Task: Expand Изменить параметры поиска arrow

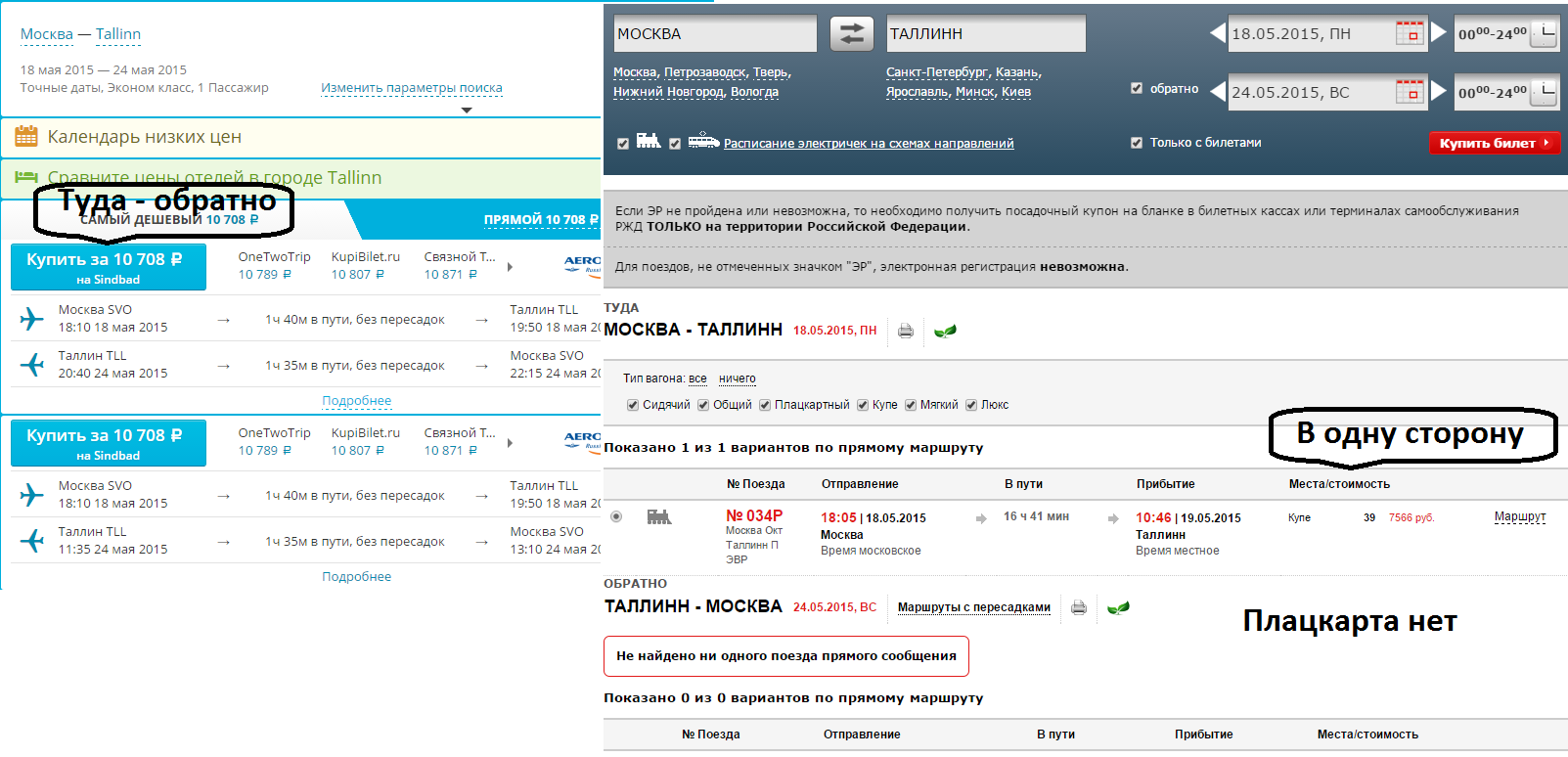Action: click(x=467, y=110)
